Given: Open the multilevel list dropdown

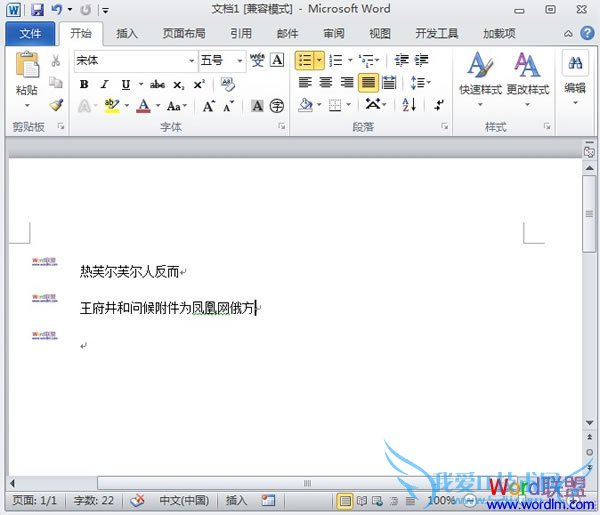Looking at the screenshot, I should [x=378, y=60].
